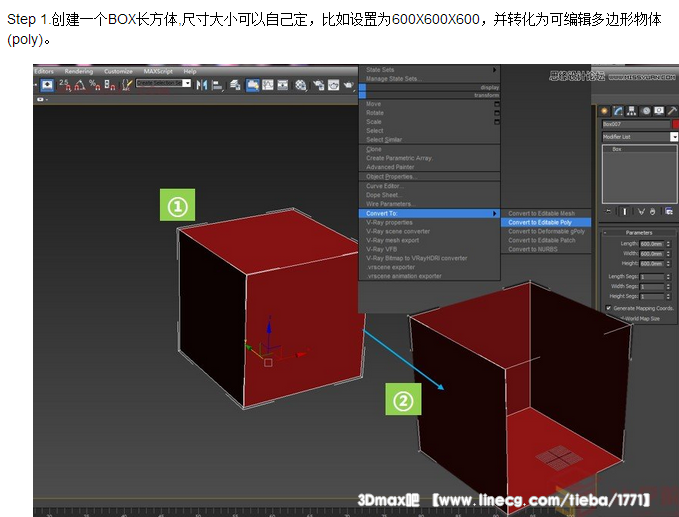Expand the Modifier List dropdown
The width and height of the screenshot is (679, 517).
[x=674, y=137]
